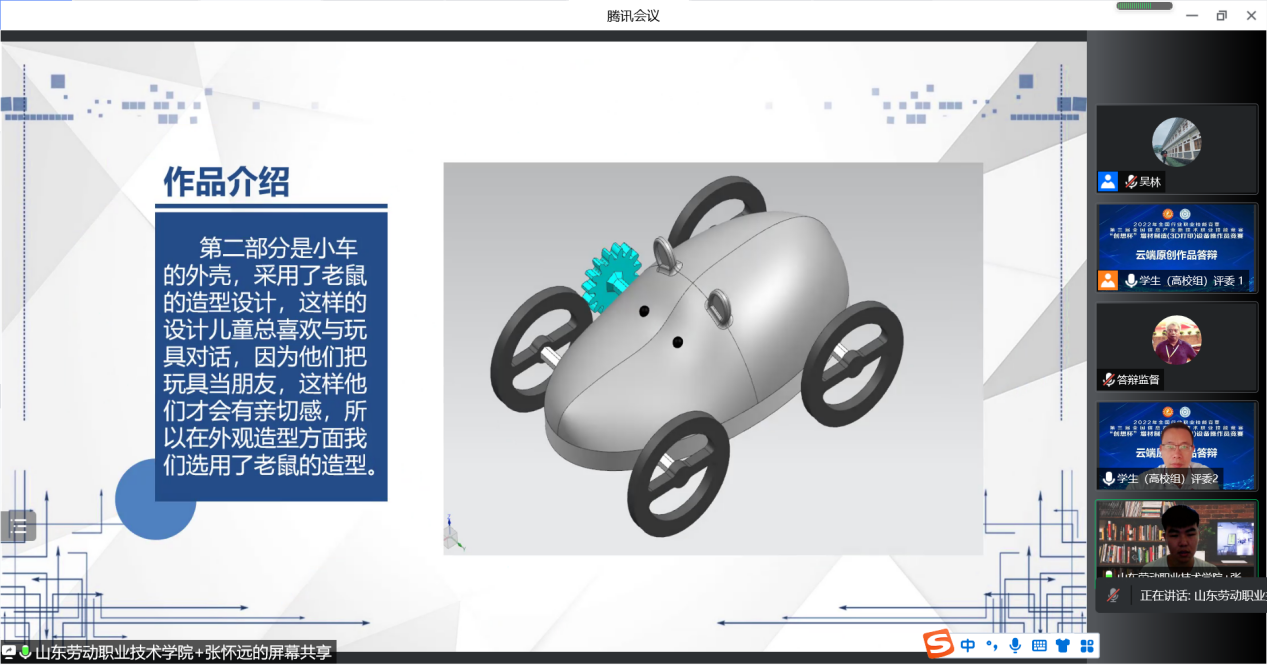Viewport: 1267px width, 665px height.
Task: Click the muted mic icon beside 吴林
Action: [1130, 182]
